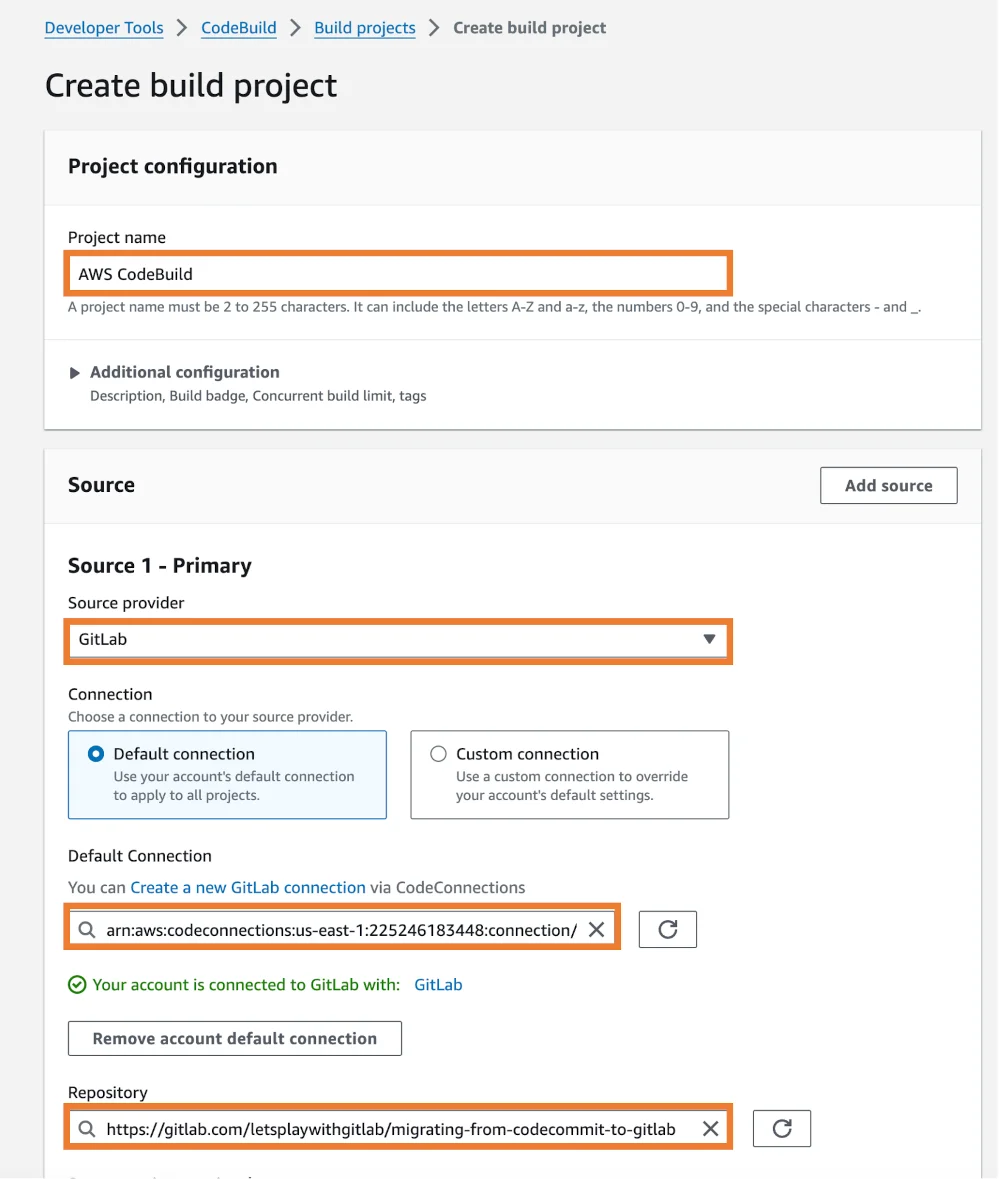Clear the Repository field with the X

(710, 1128)
